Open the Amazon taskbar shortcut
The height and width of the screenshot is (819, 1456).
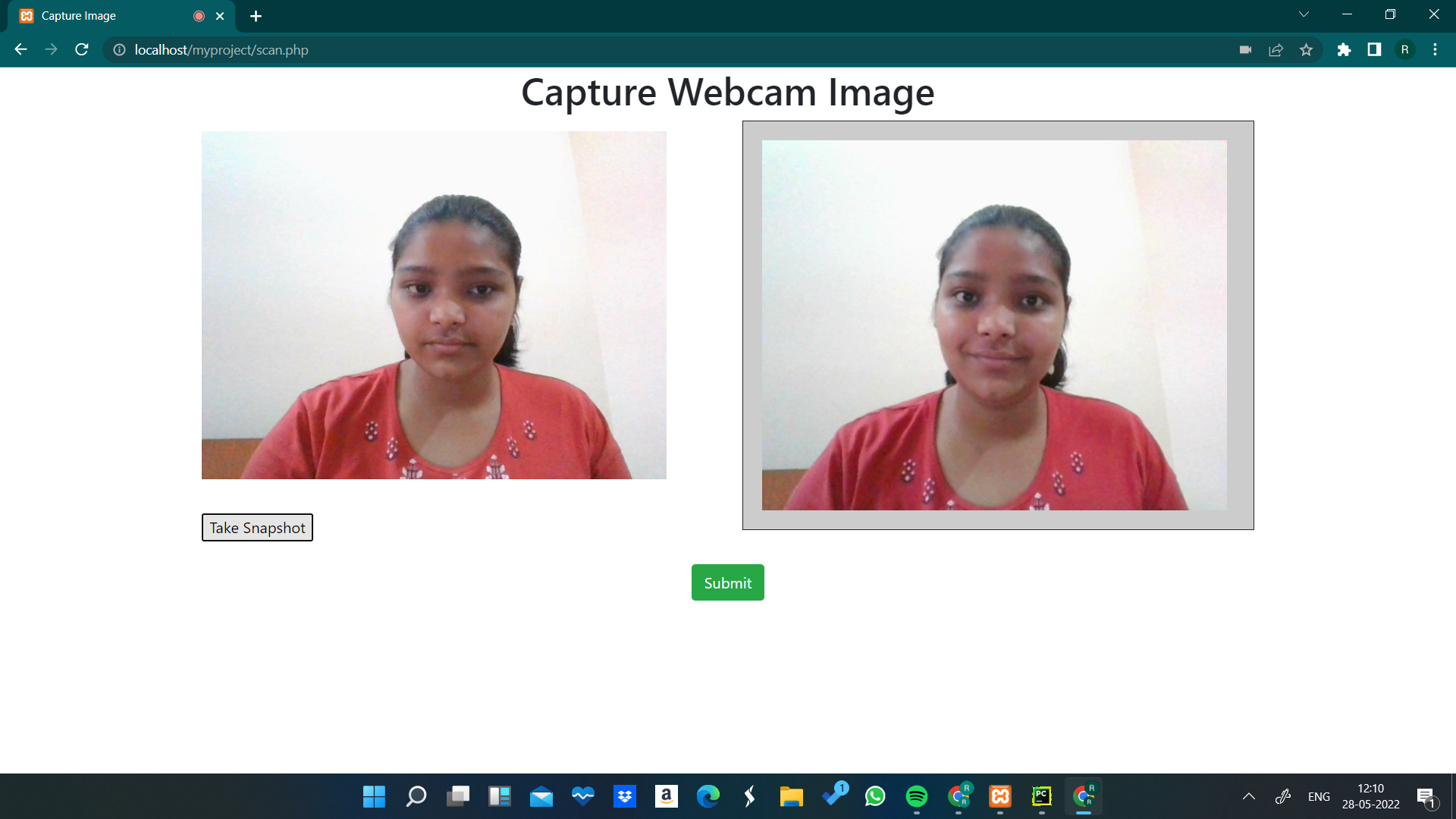click(666, 796)
